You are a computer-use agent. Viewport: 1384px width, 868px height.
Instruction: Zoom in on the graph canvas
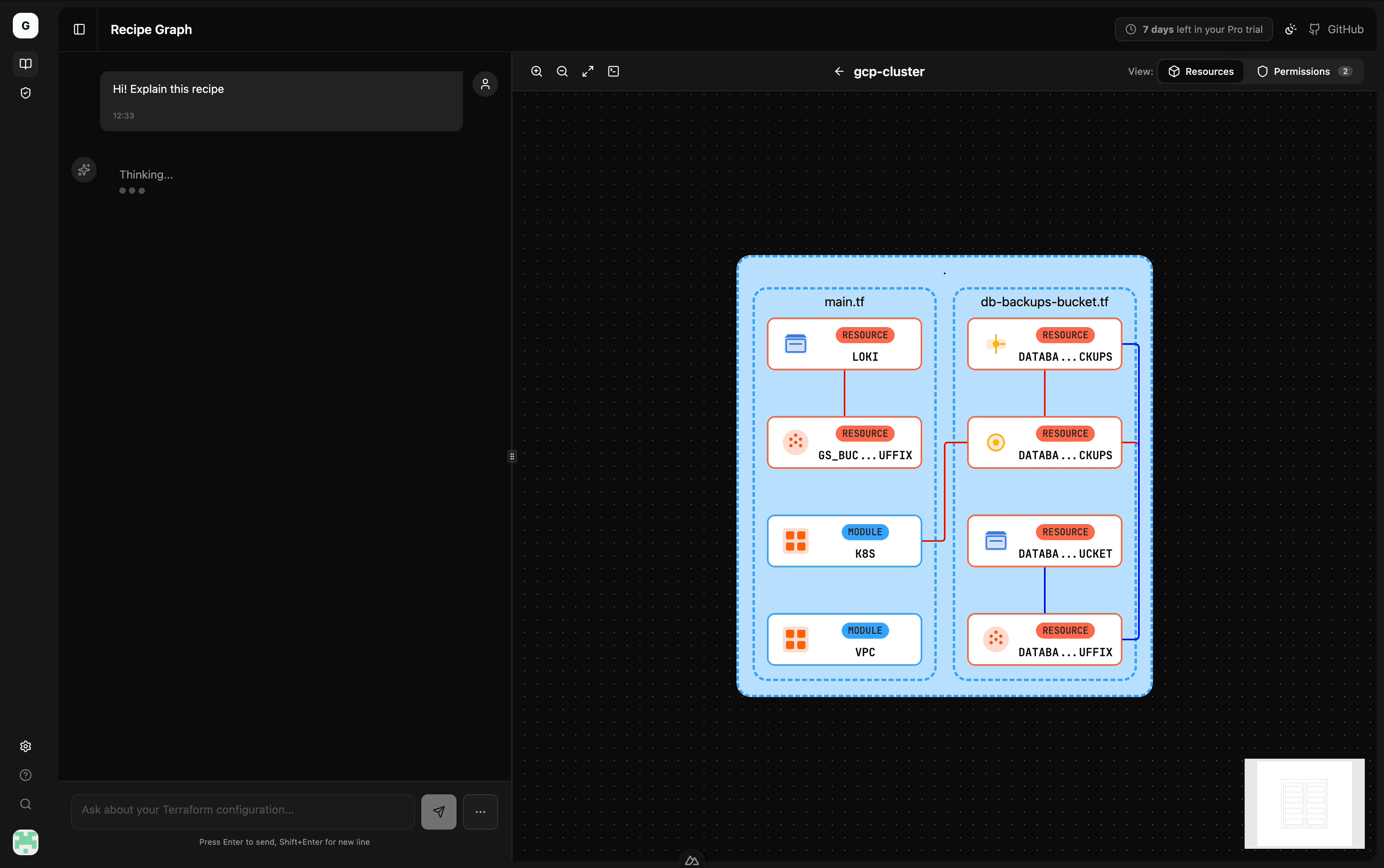(x=535, y=71)
